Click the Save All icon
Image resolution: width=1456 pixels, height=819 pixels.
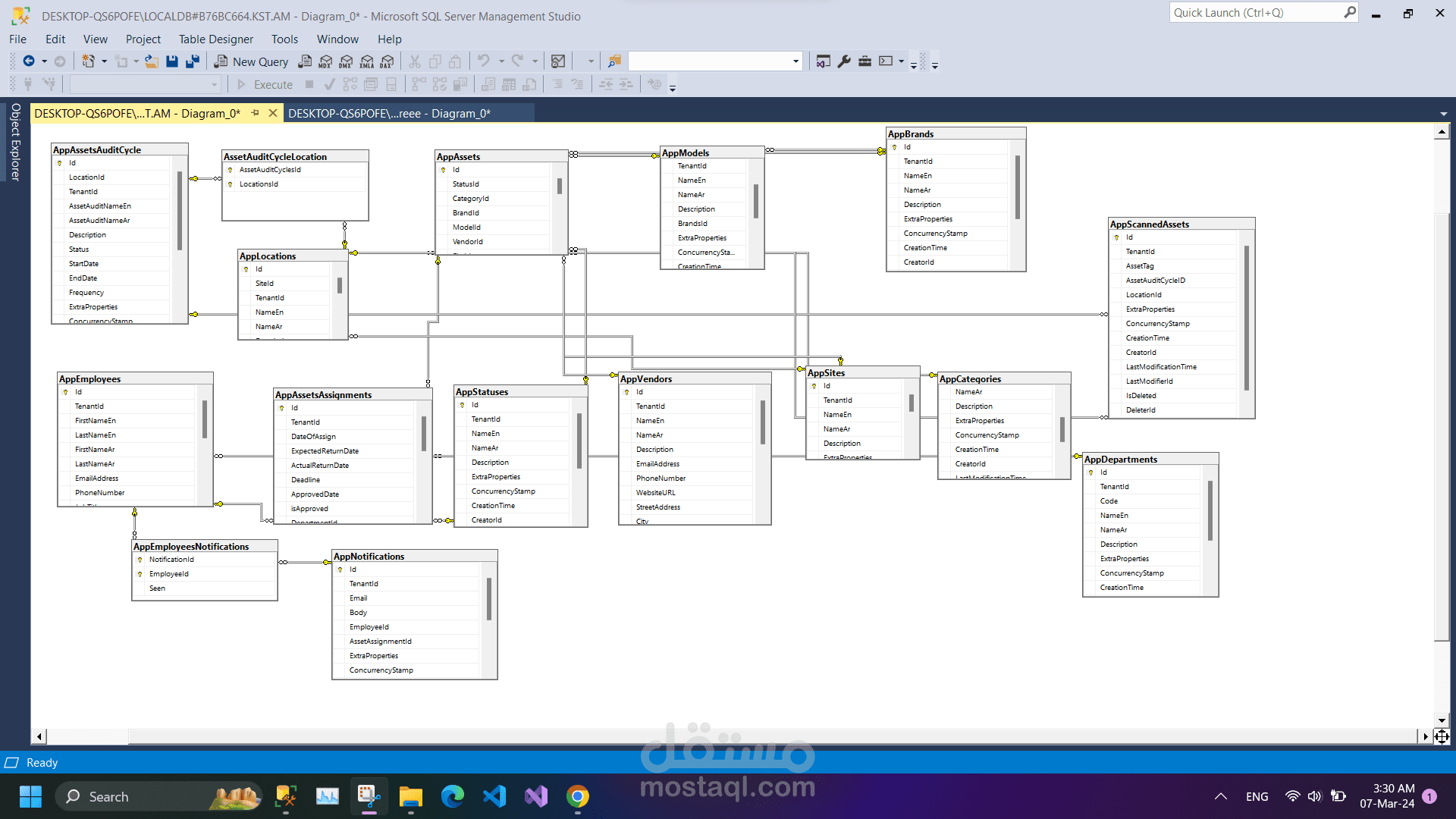click(193, 61)
